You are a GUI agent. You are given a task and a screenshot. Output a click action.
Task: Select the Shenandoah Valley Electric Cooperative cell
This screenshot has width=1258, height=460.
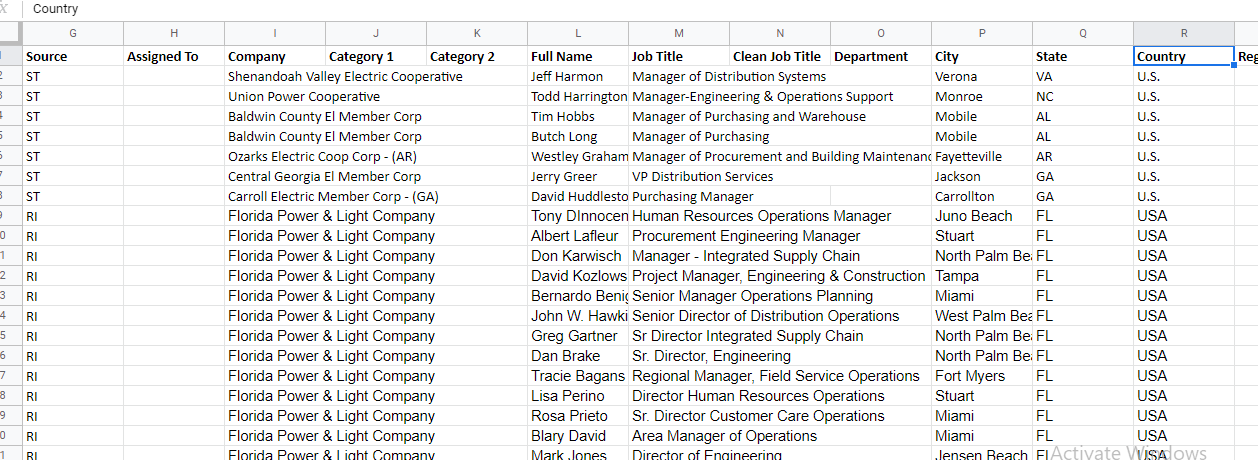click(345, 76)
